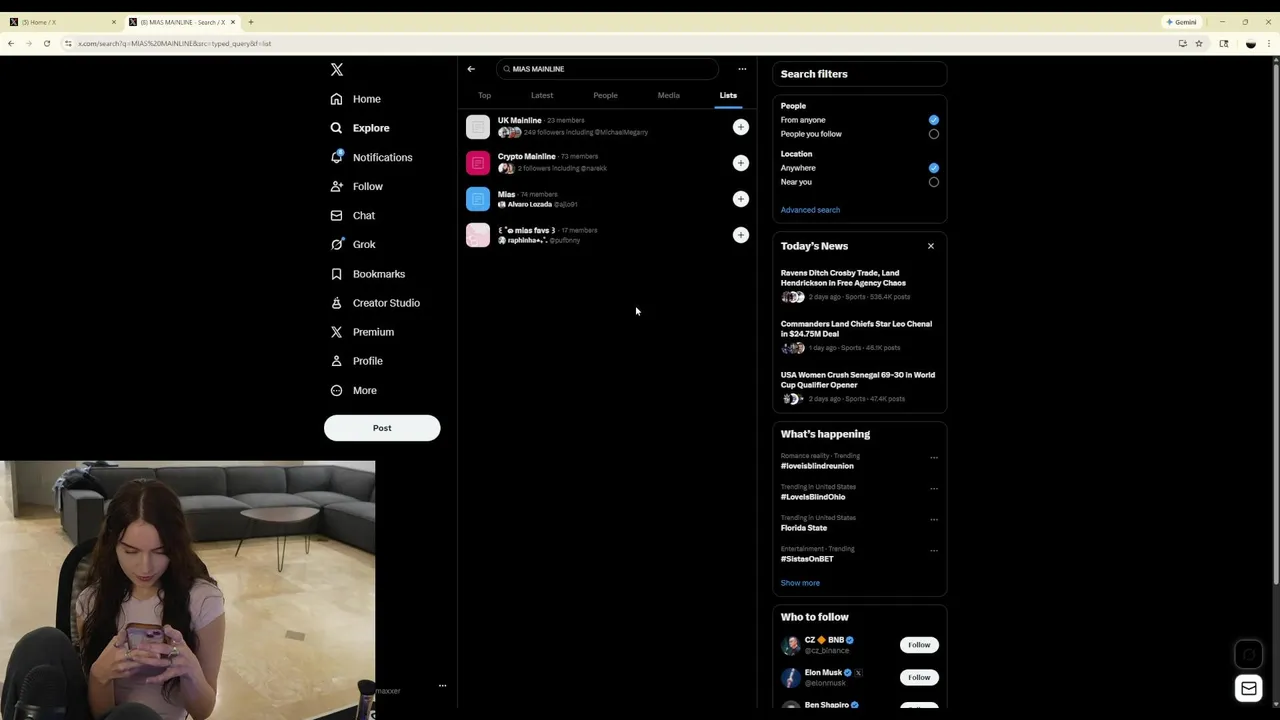The width and height of the screenshot is (1280, 720).
Task: Click the MIAS MAINLINE search field
Action: 607,69
